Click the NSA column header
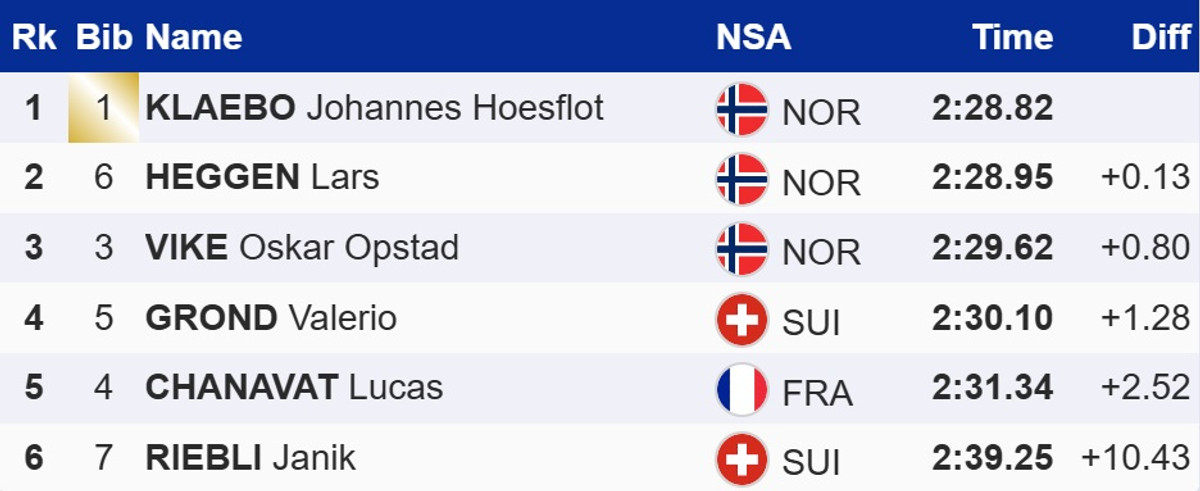Viewport: 1200px width, 491px height. 753,37
